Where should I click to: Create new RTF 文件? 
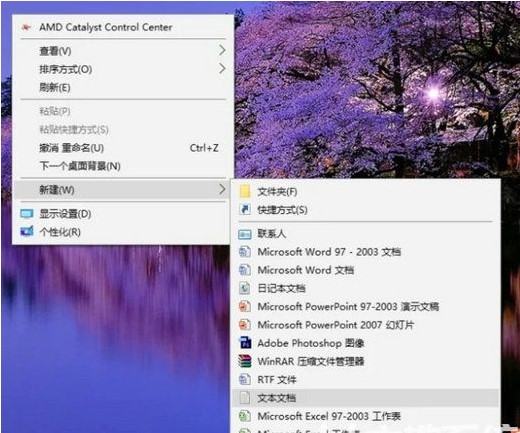point(365,380)
